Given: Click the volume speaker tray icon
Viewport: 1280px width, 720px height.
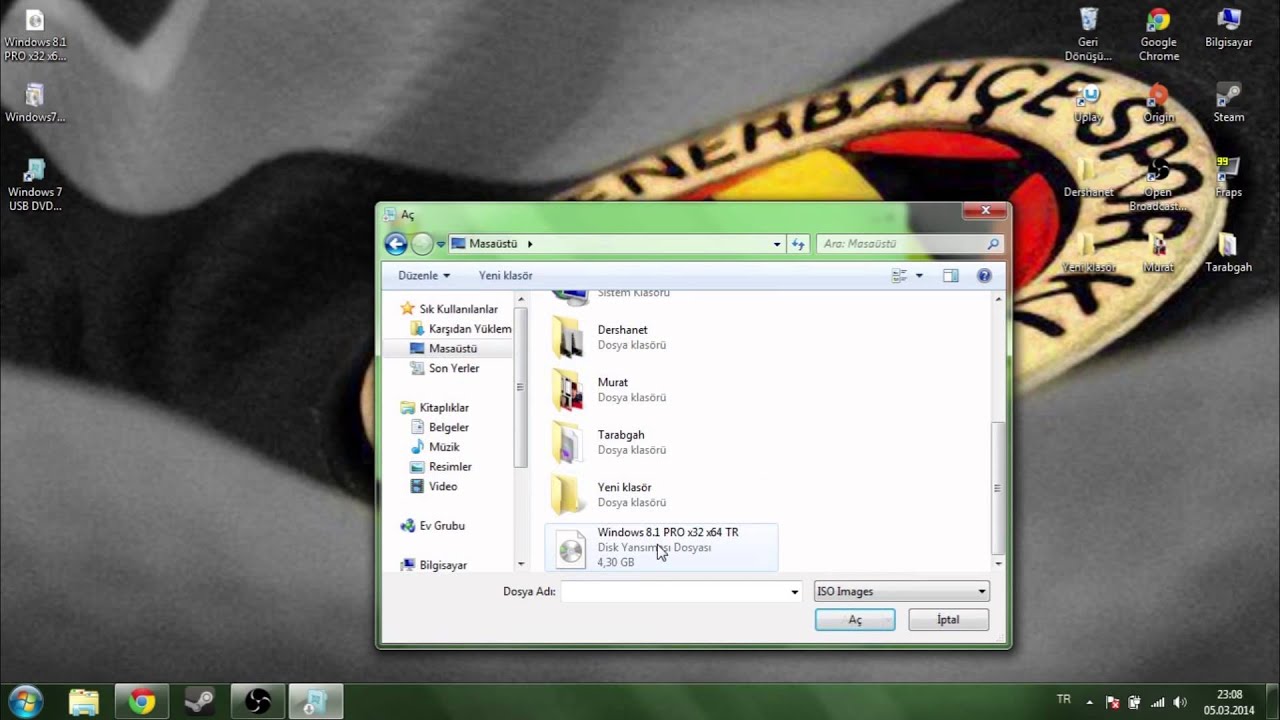Looking at the screenshot, I should click(1180, 702).
